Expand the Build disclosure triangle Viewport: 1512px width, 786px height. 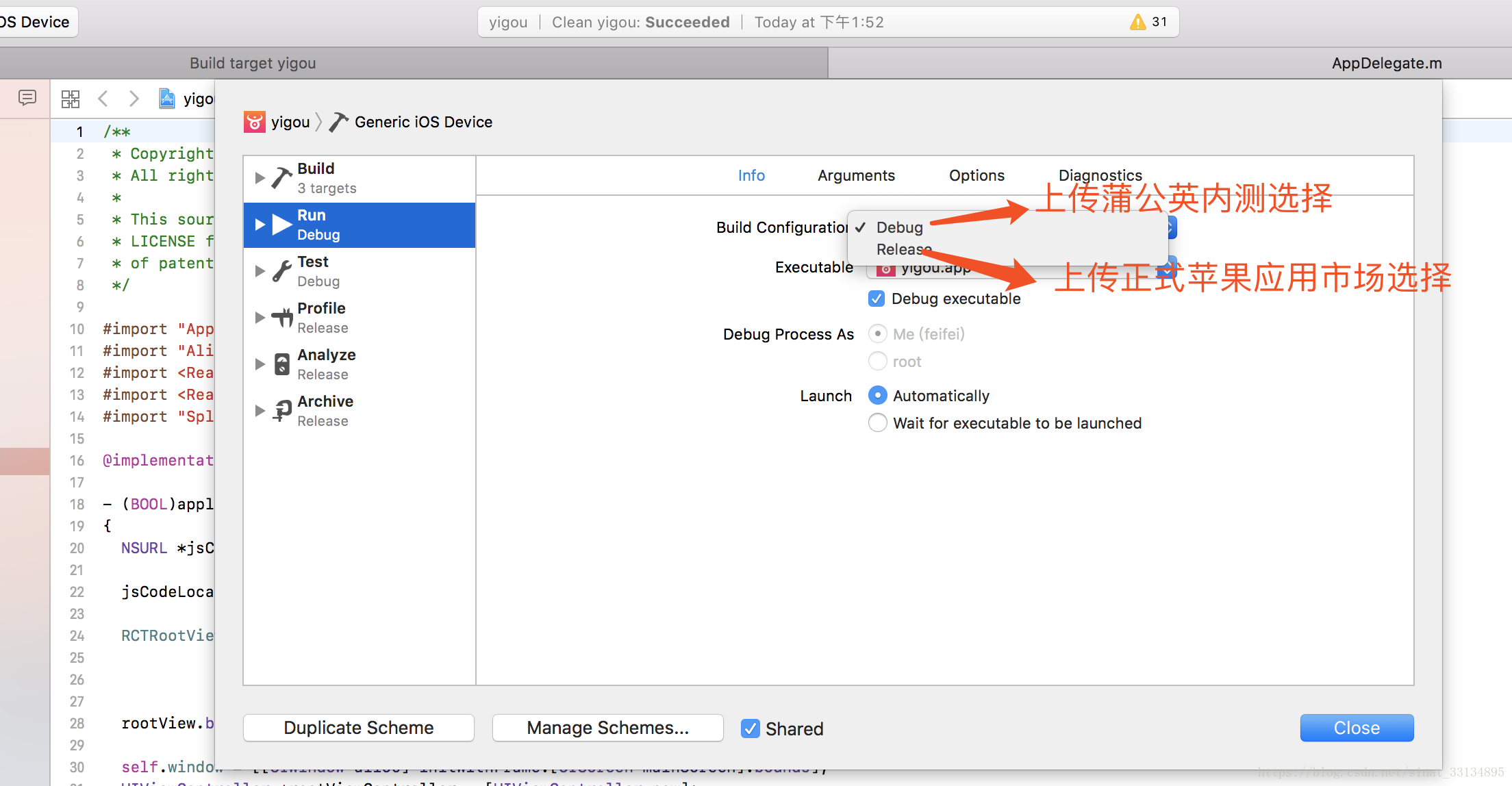[260, 178]
